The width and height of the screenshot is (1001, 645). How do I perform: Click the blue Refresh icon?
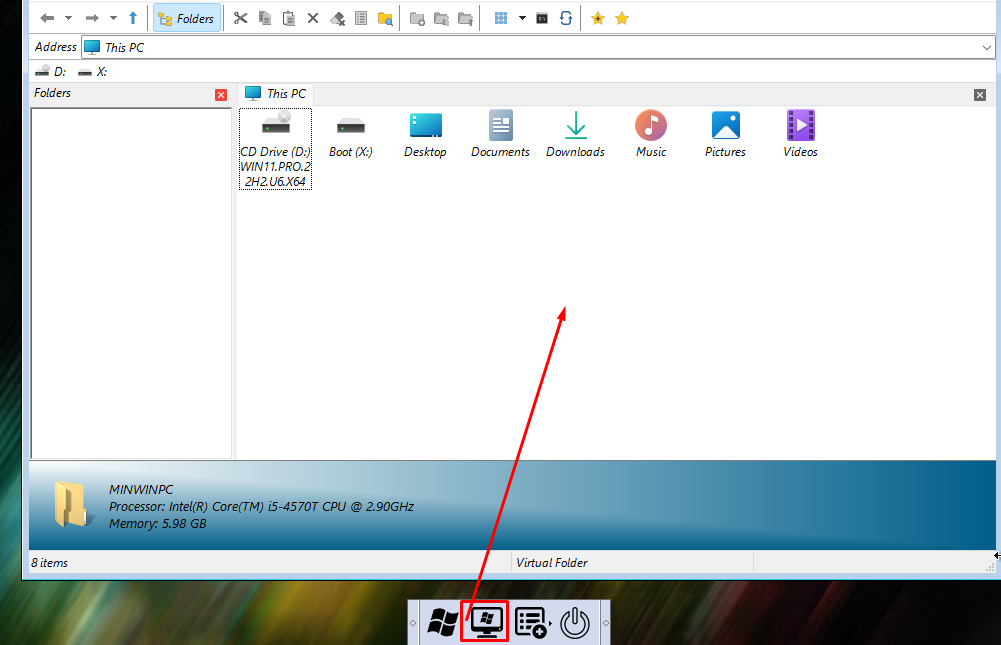tap(566, 19)
